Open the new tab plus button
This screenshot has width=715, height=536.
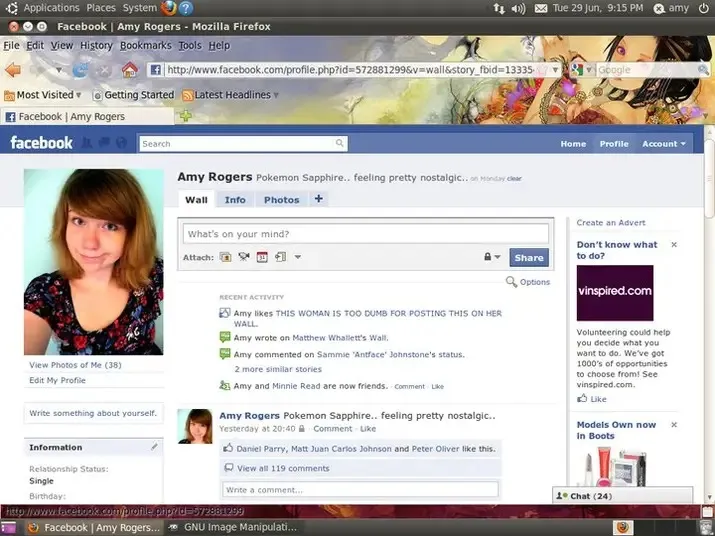pos(185,116)
